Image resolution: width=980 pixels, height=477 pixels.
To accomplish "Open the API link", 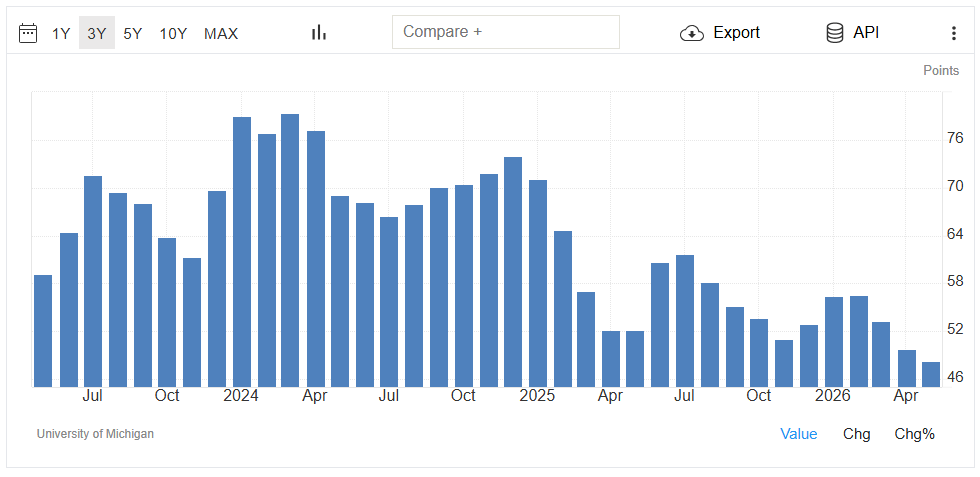I will pyautogui.click(x=866, y=33).
